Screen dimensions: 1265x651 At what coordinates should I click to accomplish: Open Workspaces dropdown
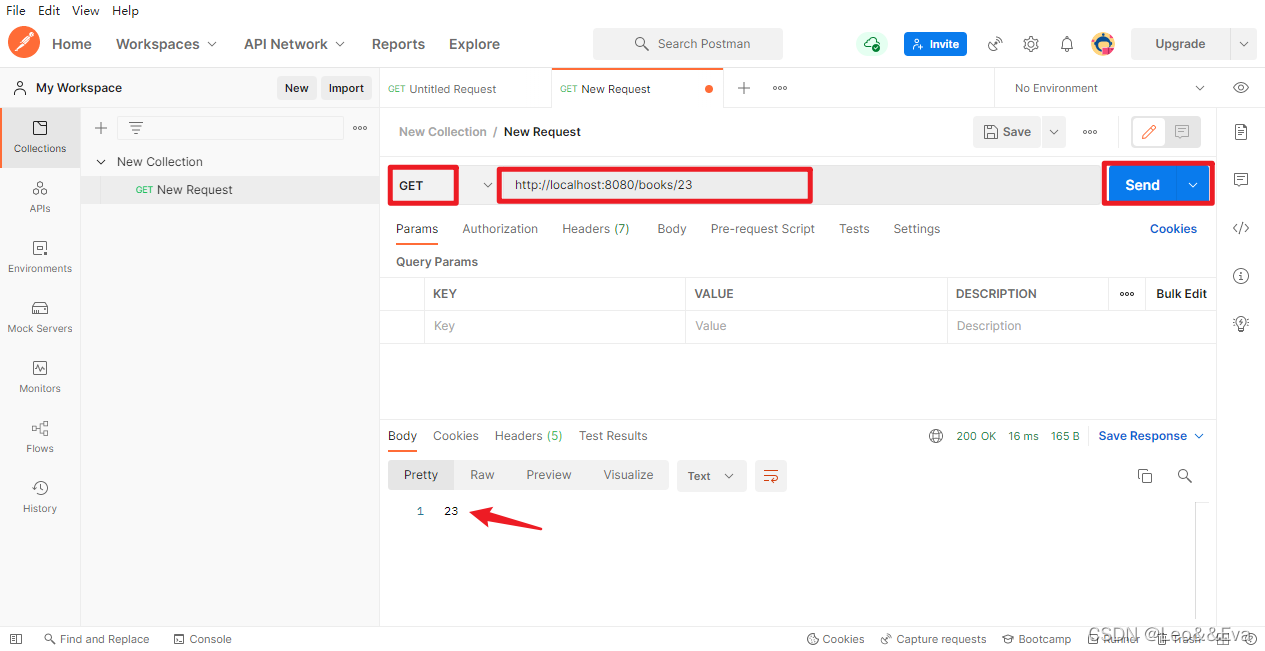pos(166,44)
